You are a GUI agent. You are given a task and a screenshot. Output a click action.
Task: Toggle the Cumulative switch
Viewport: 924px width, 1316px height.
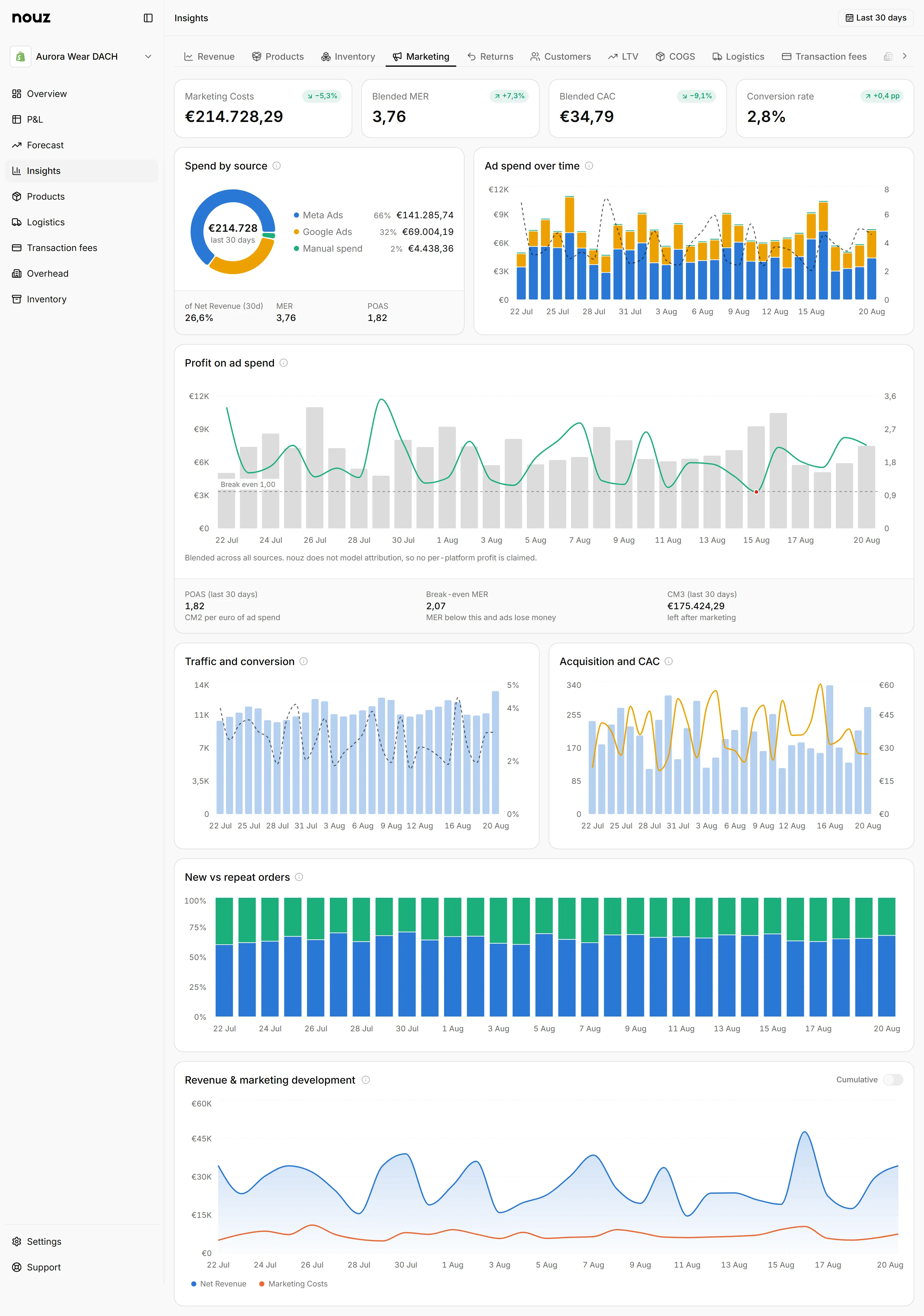pyautogui.click(x=893, y=1080)
